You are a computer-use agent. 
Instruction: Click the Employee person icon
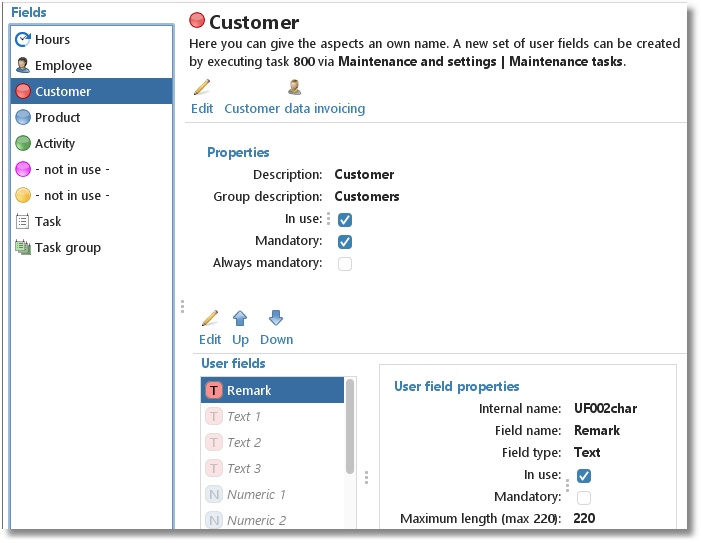(23, 65)
